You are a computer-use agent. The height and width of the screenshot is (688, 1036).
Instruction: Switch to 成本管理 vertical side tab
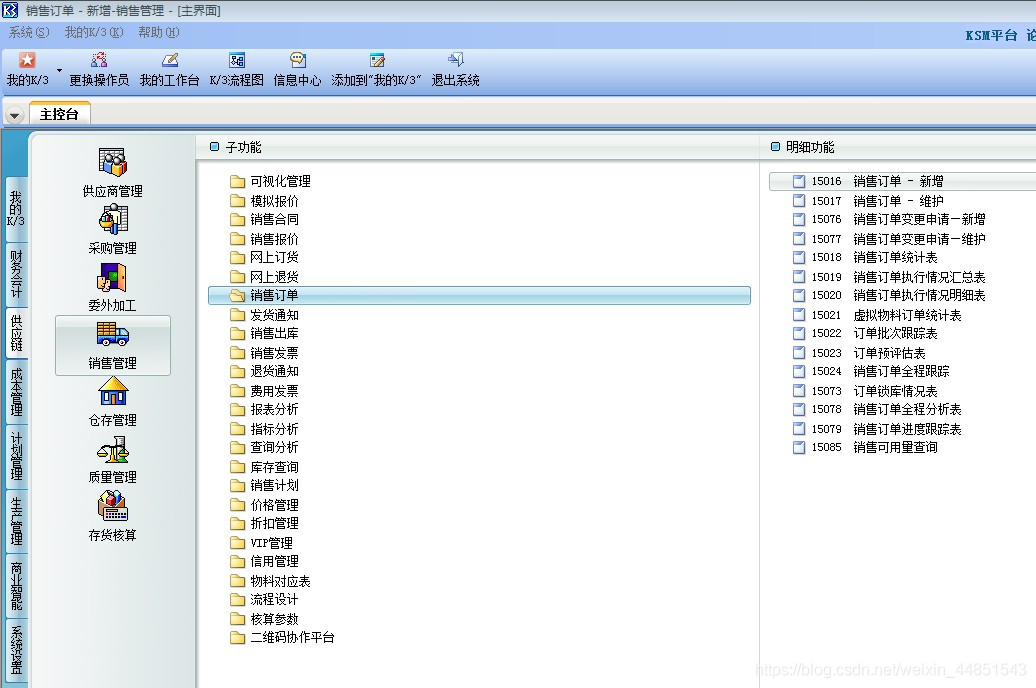pos(17,392)
